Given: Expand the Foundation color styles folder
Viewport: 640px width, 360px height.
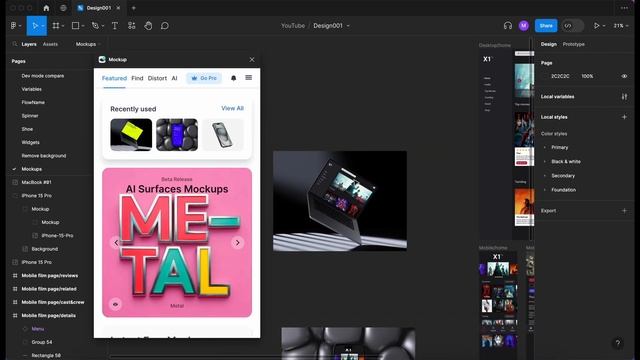Looking at the screenshot, I should click(x=545, y=190).
